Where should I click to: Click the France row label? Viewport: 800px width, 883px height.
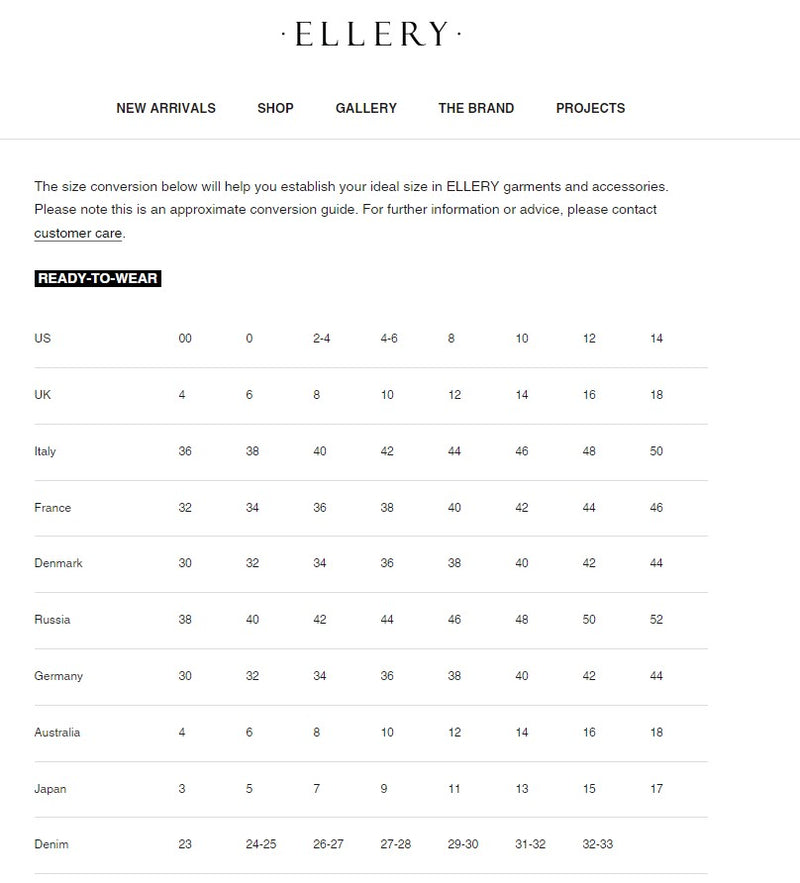[53, 508]
